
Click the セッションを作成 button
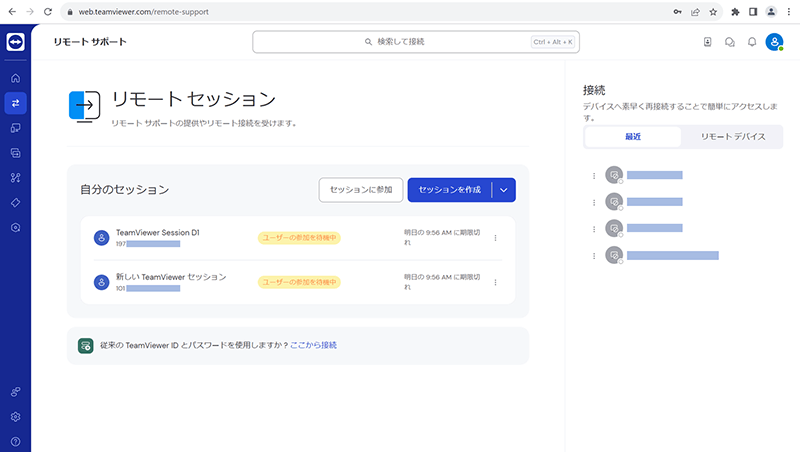coord(449,190)
